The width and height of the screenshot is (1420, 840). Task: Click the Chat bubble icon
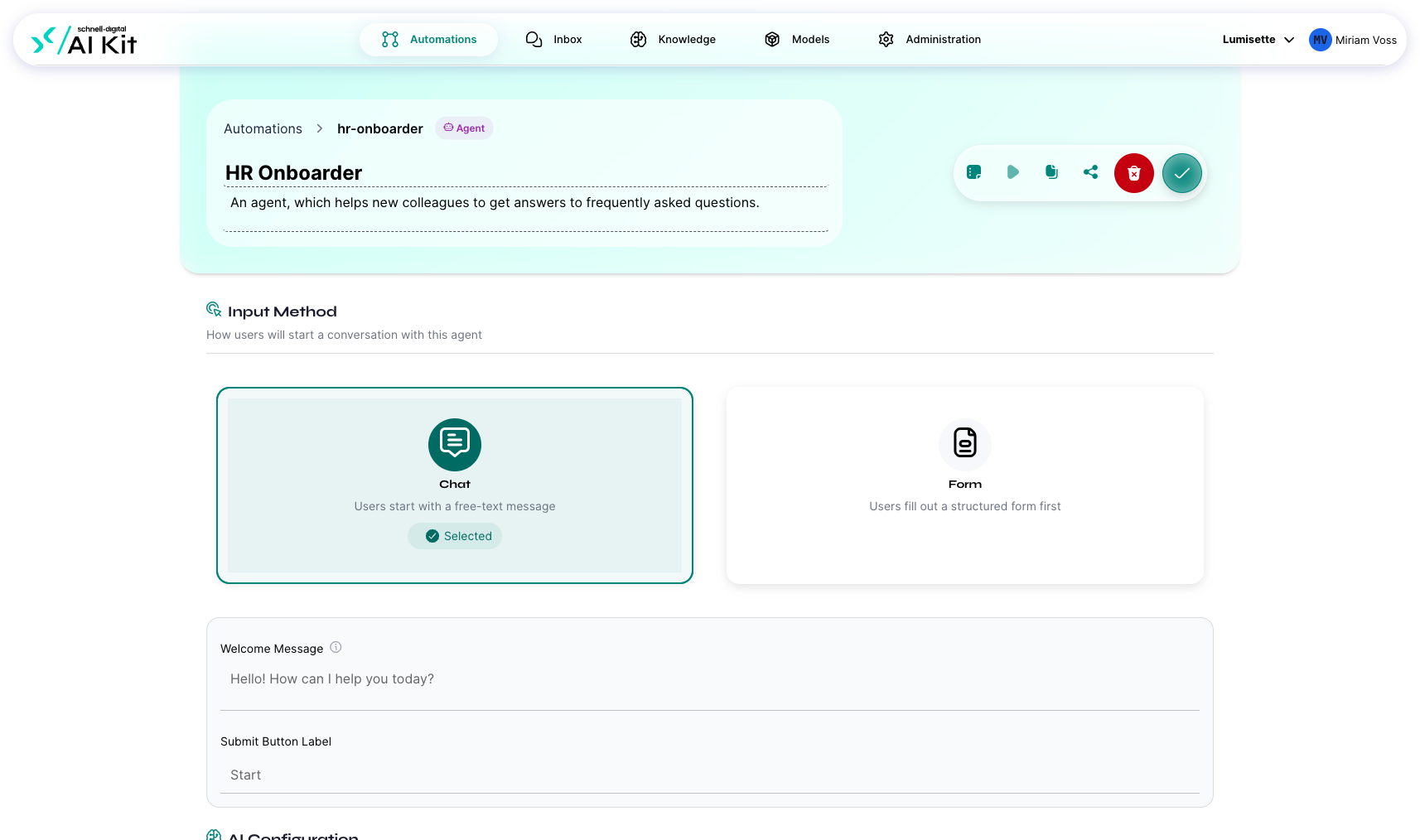point(455,445)
